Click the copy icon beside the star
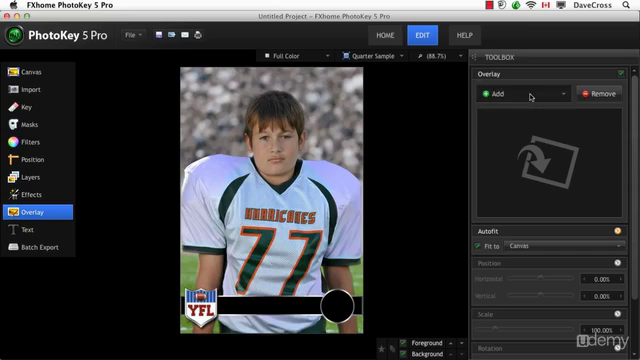The image size is (640, 360). [x=392, y=349]
